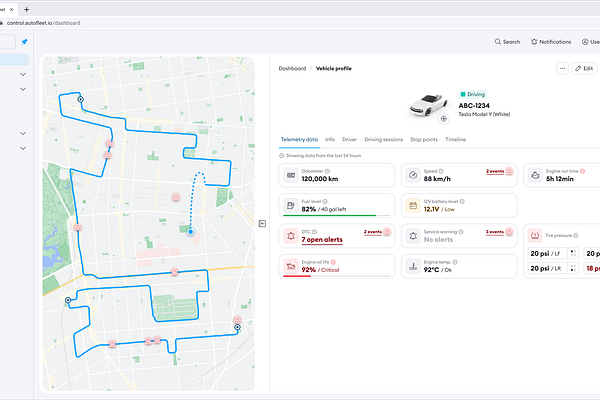This screenshot has height=400, width=600.
Task: Click info icon next to DTC
Action: [x=314, y=232]
